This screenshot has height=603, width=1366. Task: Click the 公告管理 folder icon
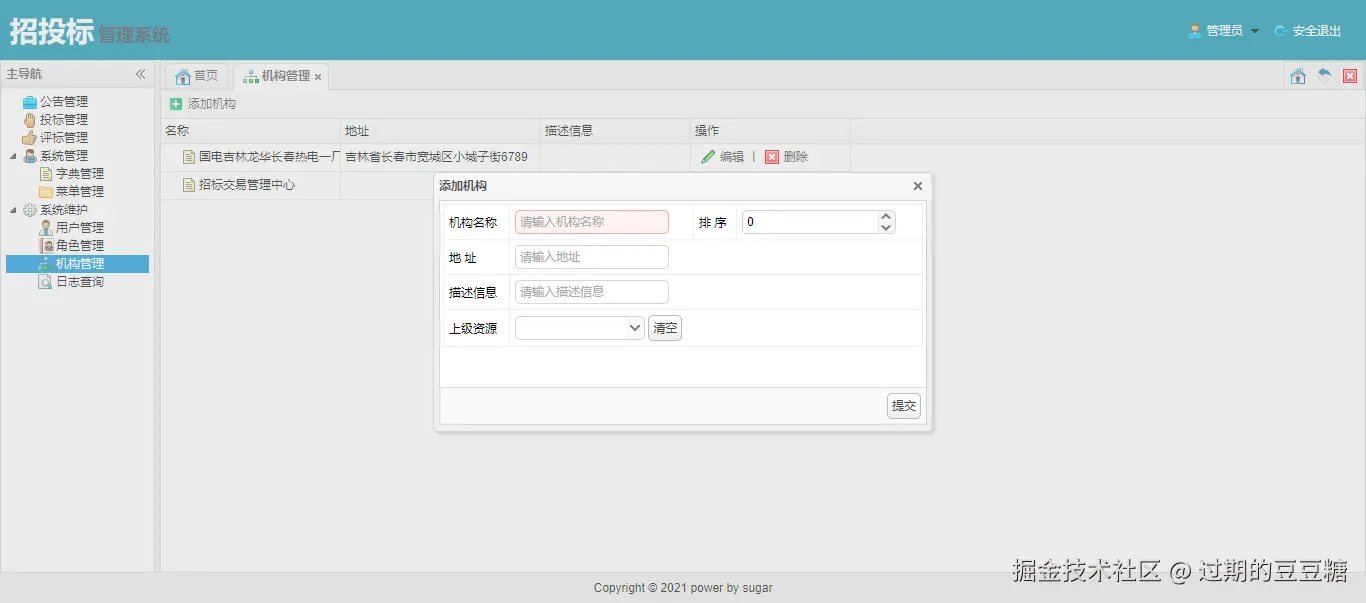(30, 102)
